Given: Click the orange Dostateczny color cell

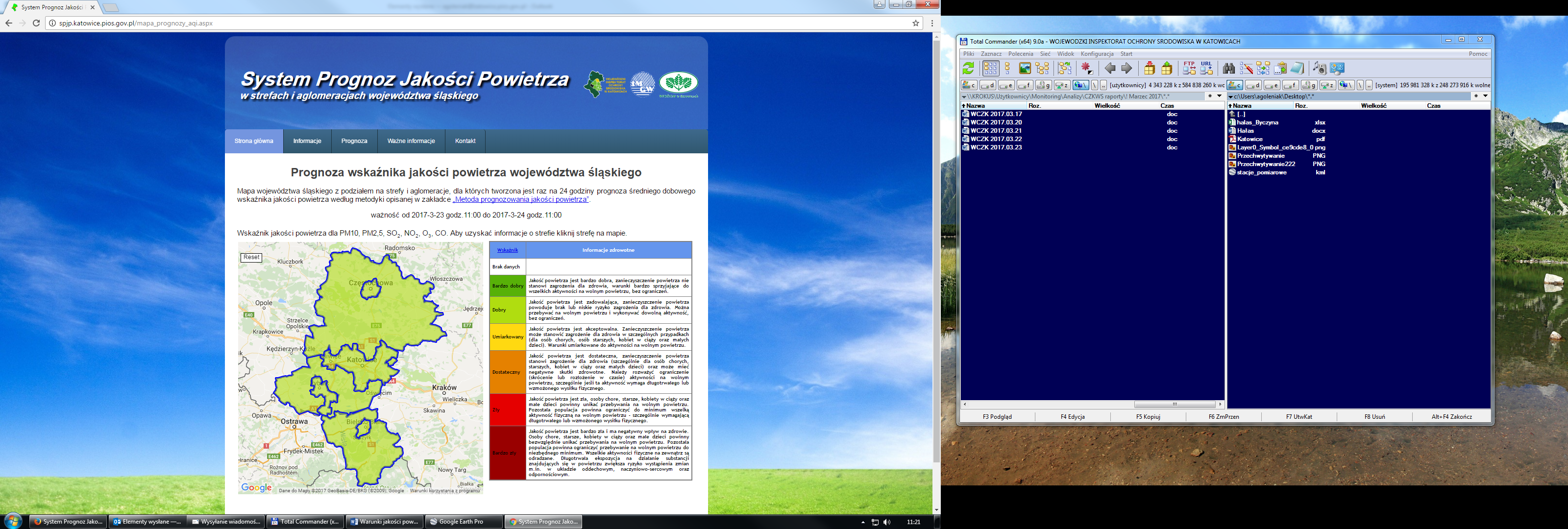Looking at the screenshot, I should tap(508, 372).
